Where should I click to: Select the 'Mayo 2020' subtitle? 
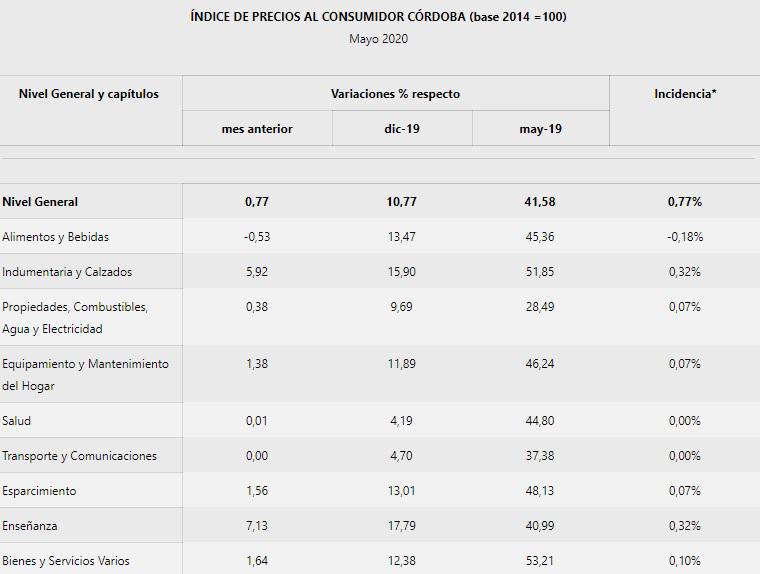[x=379, y=39]
